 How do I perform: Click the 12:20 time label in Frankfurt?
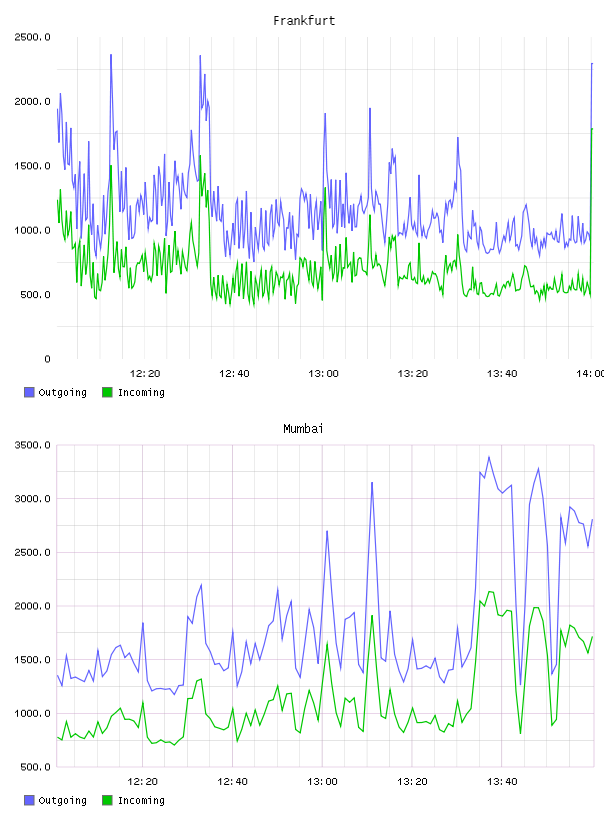point(145,374)
